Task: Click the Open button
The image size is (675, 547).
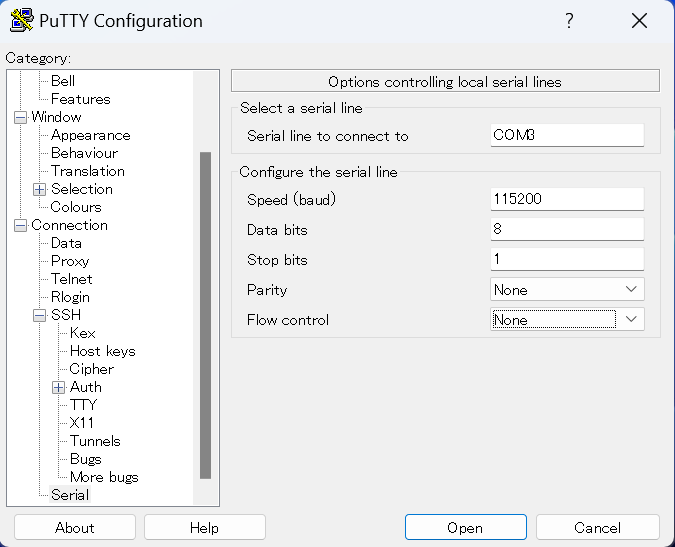Action: tap(465, 528)
